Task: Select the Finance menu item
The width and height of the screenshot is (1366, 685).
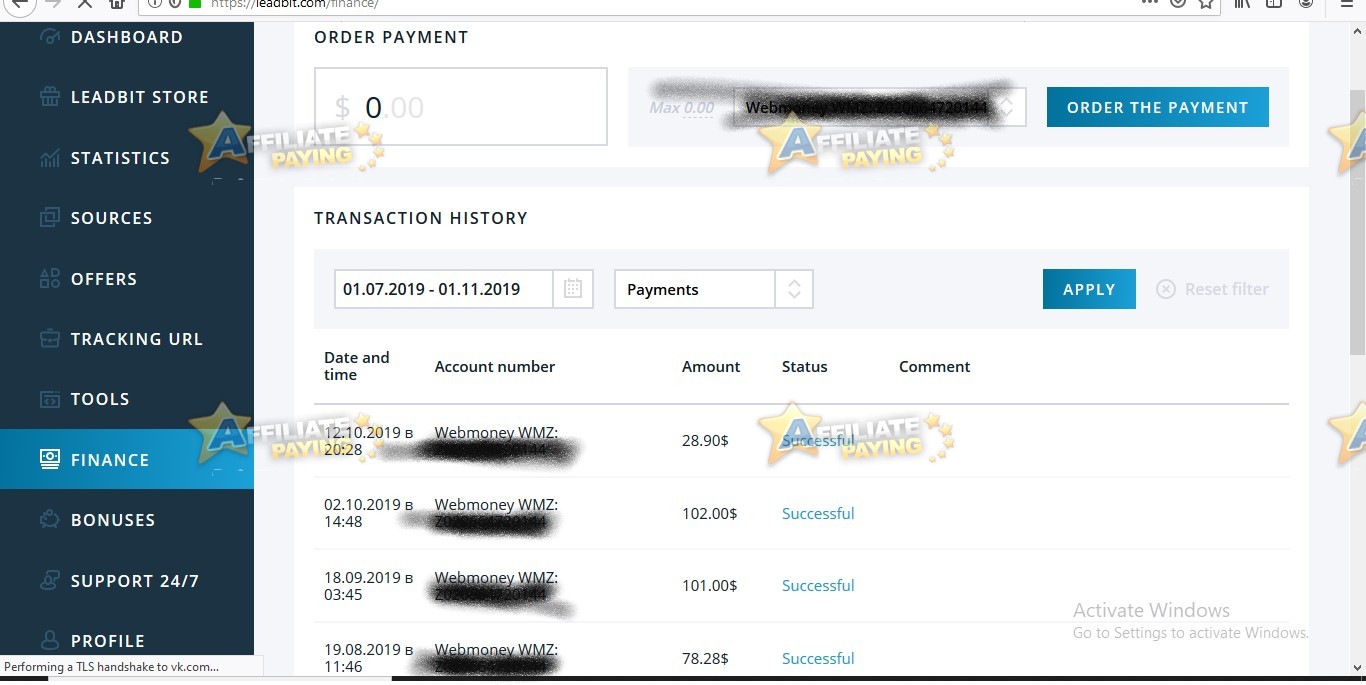Action: pyautogui.click(x=127, y=459)
